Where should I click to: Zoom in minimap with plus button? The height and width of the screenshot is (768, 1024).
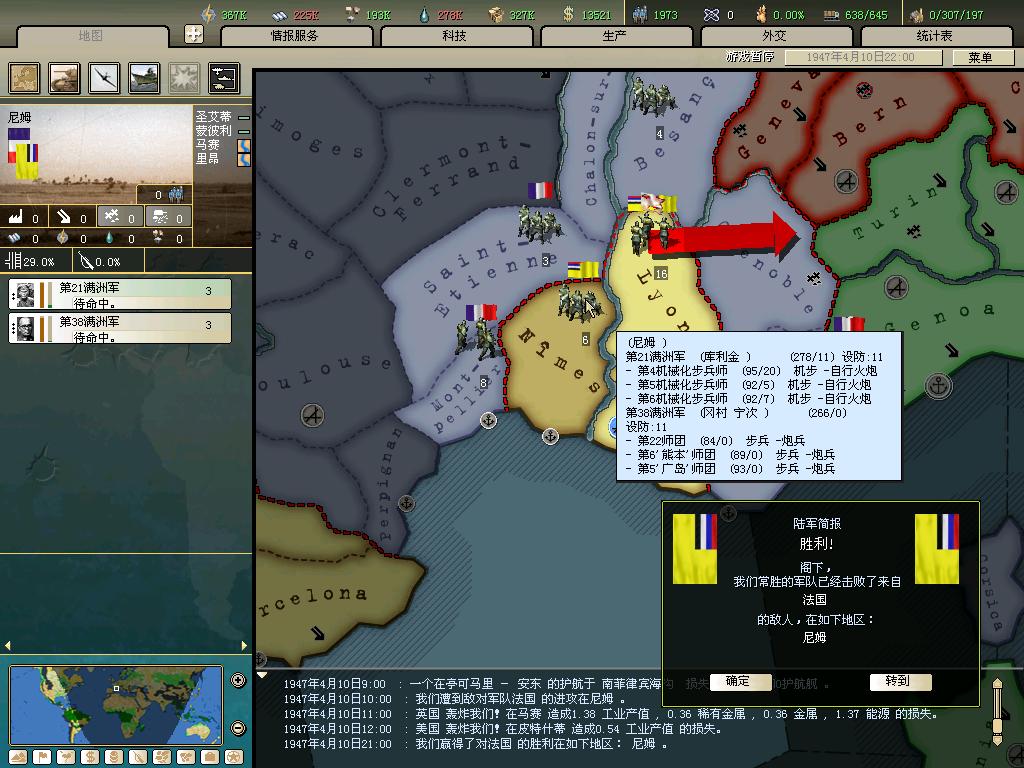[x=238, y=680]
